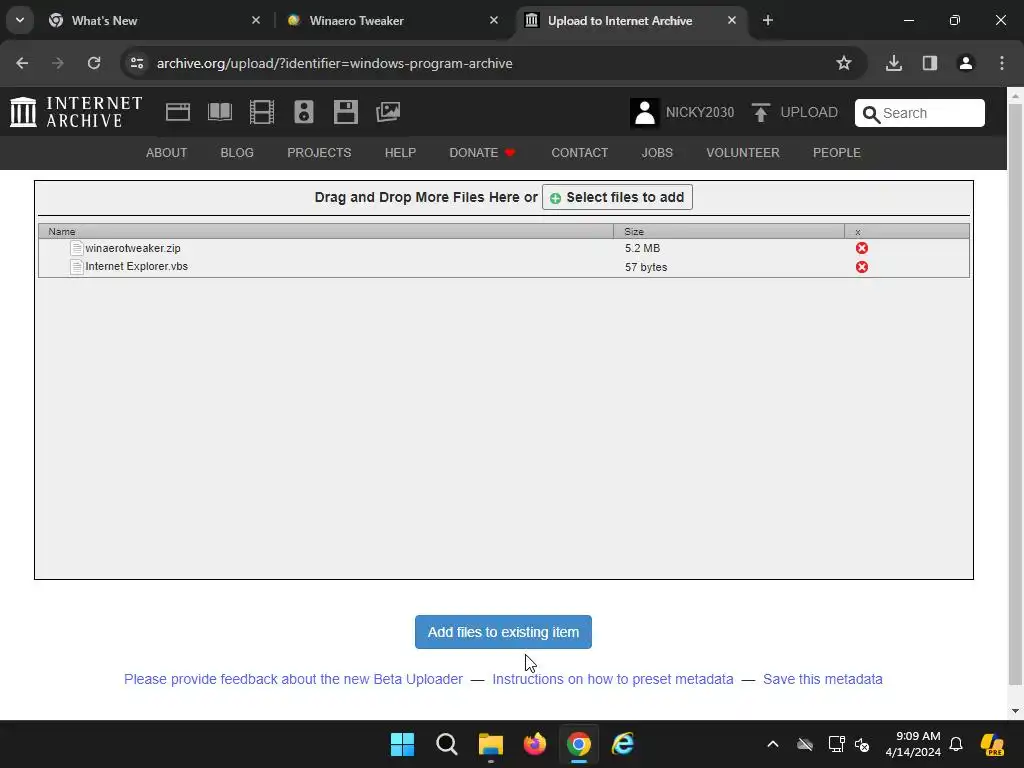1024x768 pixels.
Task: Open the Audio speaker icon
Action: coord(304,112)
